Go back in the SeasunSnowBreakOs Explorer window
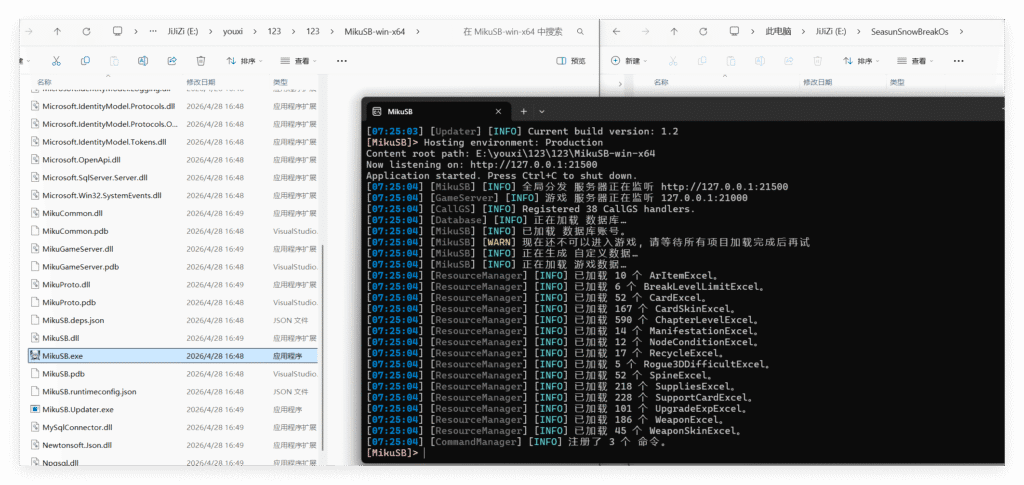 (616, 31)
